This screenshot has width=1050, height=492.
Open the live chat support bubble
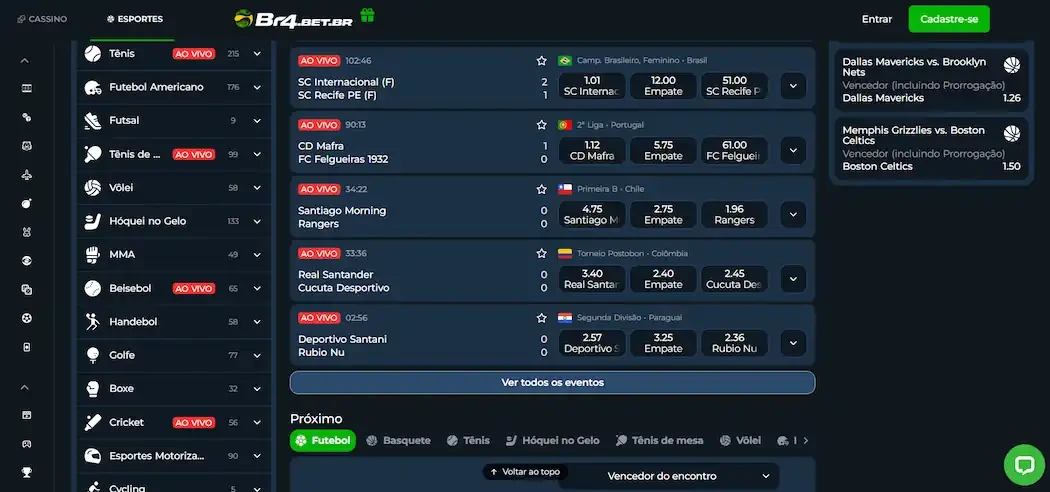[x=1024, y=465]
